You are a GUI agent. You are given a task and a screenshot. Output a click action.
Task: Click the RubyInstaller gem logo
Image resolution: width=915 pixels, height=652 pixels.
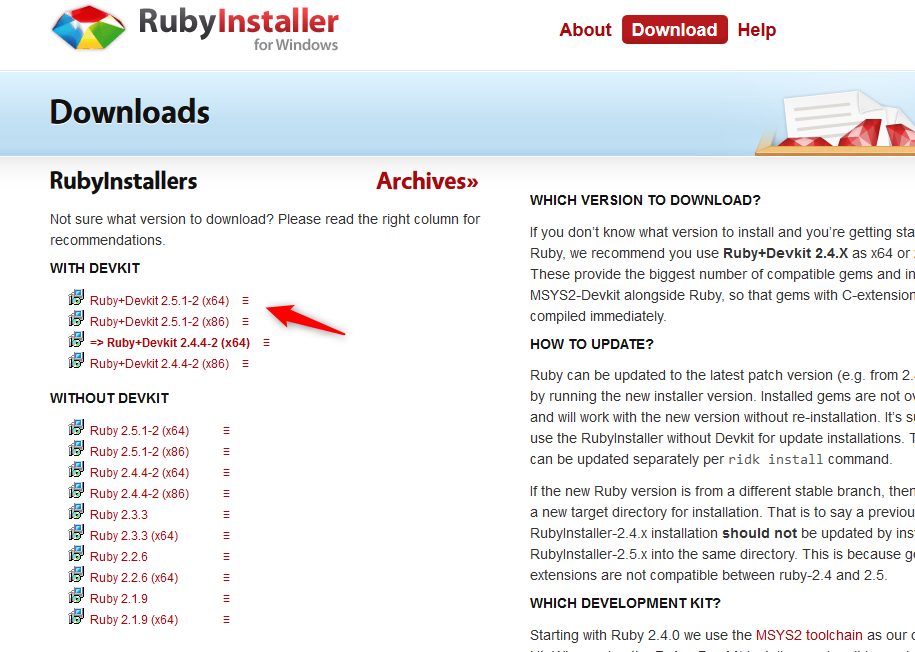point(89,27)
